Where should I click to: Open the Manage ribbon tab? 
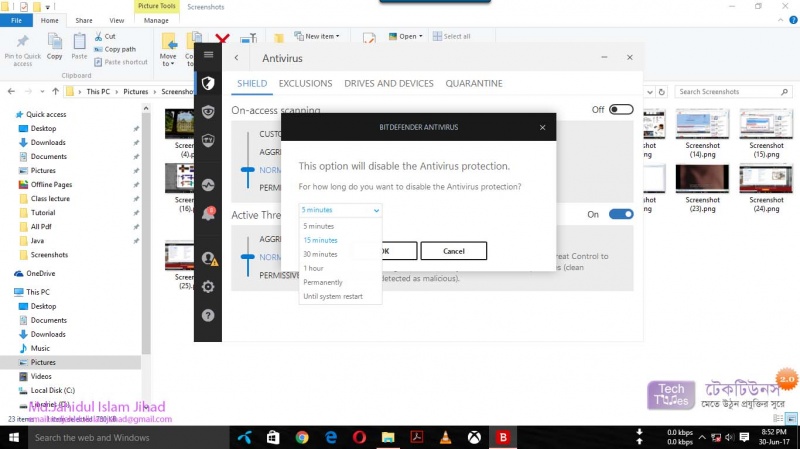click(156, 20)
